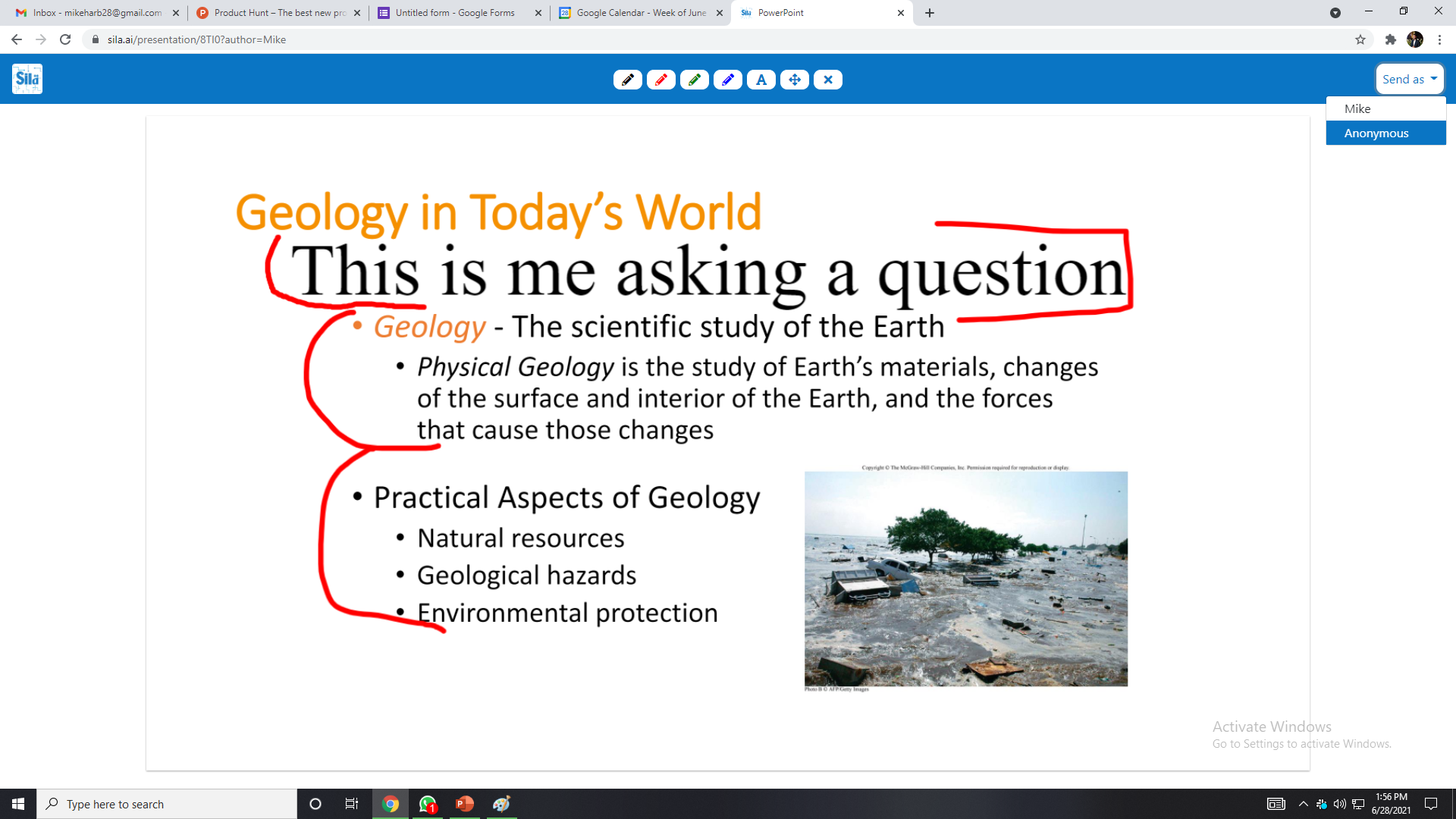
Task: Expand the system tray hidden icons chevron
Action: [1303, 804]
